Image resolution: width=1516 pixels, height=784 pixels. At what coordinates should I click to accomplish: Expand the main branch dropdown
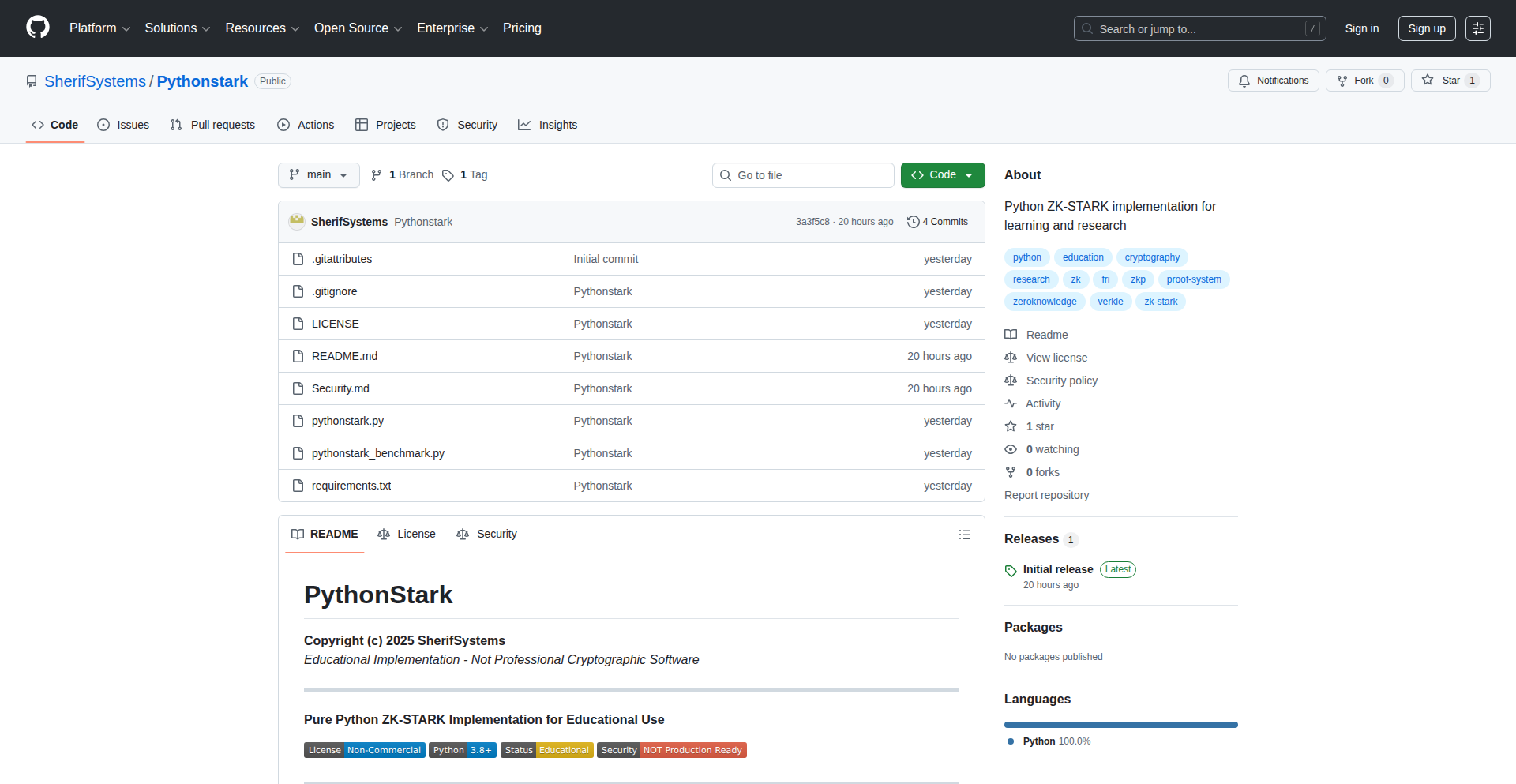pos(318,175)
